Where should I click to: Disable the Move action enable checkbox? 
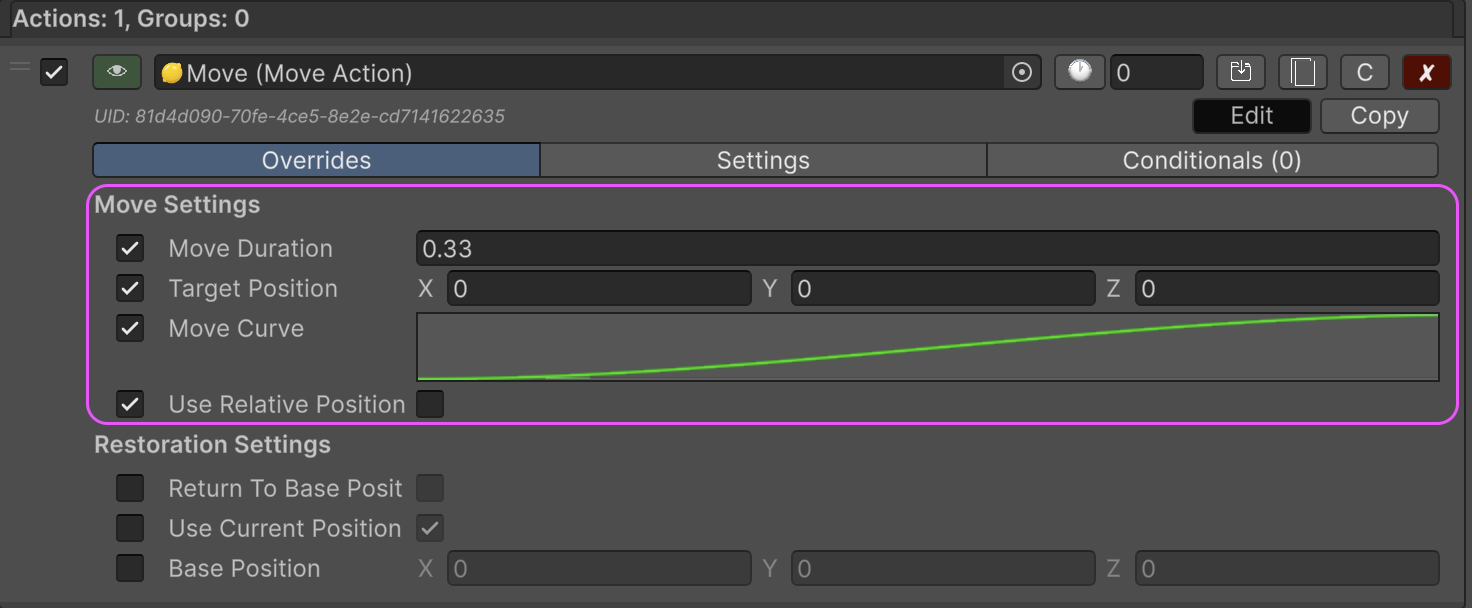54,72
